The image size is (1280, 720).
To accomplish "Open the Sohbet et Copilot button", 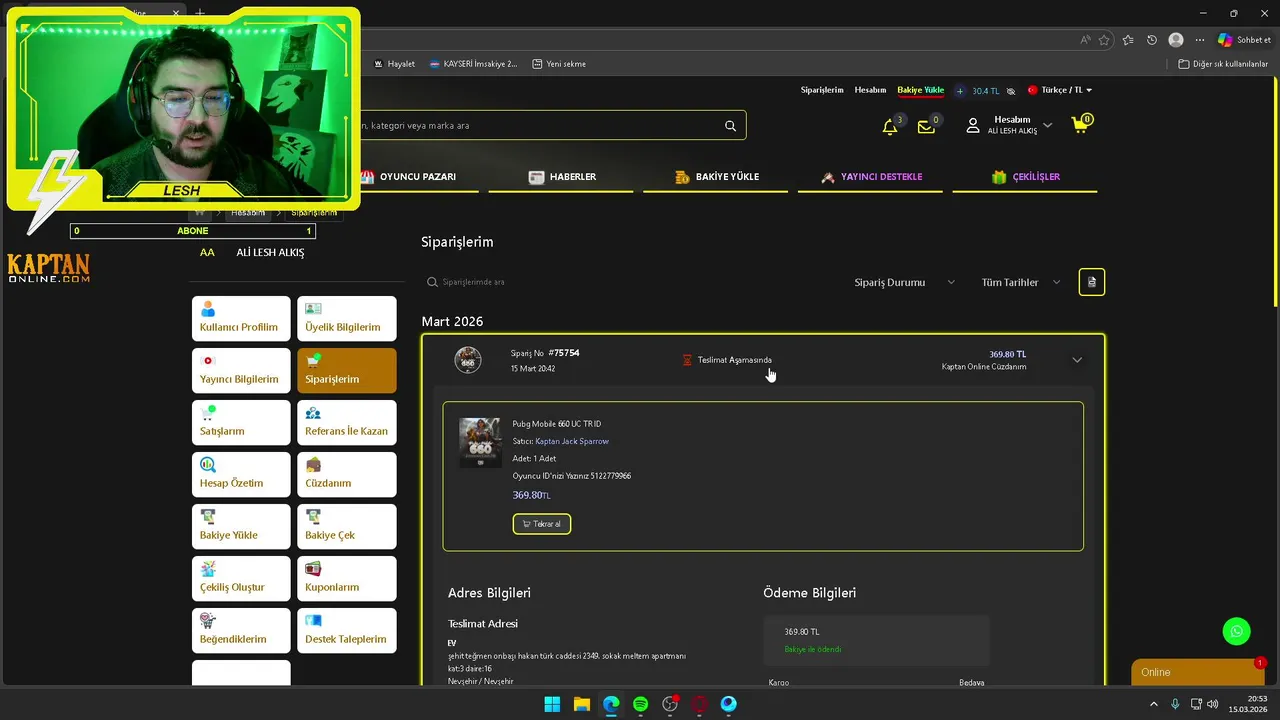I will click(1244, 40).
